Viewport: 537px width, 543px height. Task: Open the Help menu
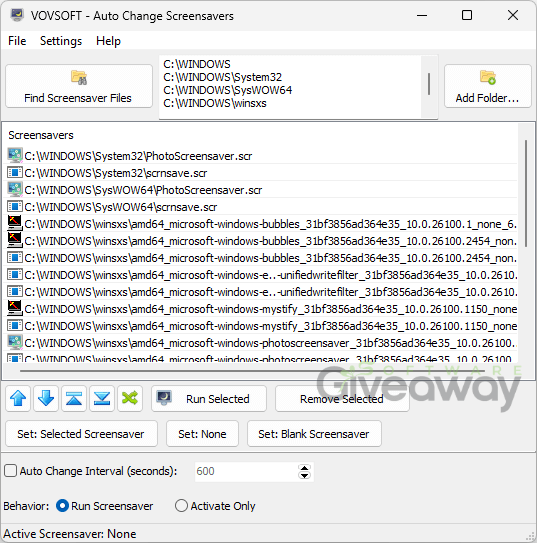point(108,41)
